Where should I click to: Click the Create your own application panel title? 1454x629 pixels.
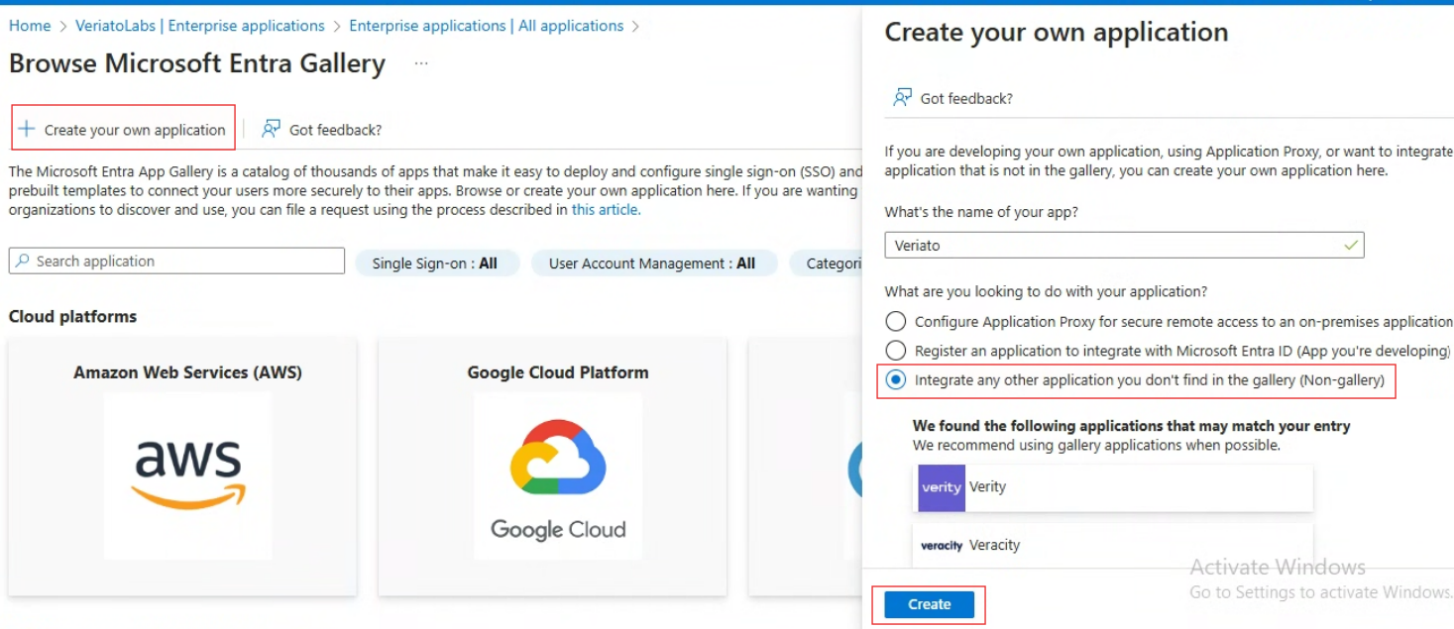pyautogui.click(x=1056, y=32)
